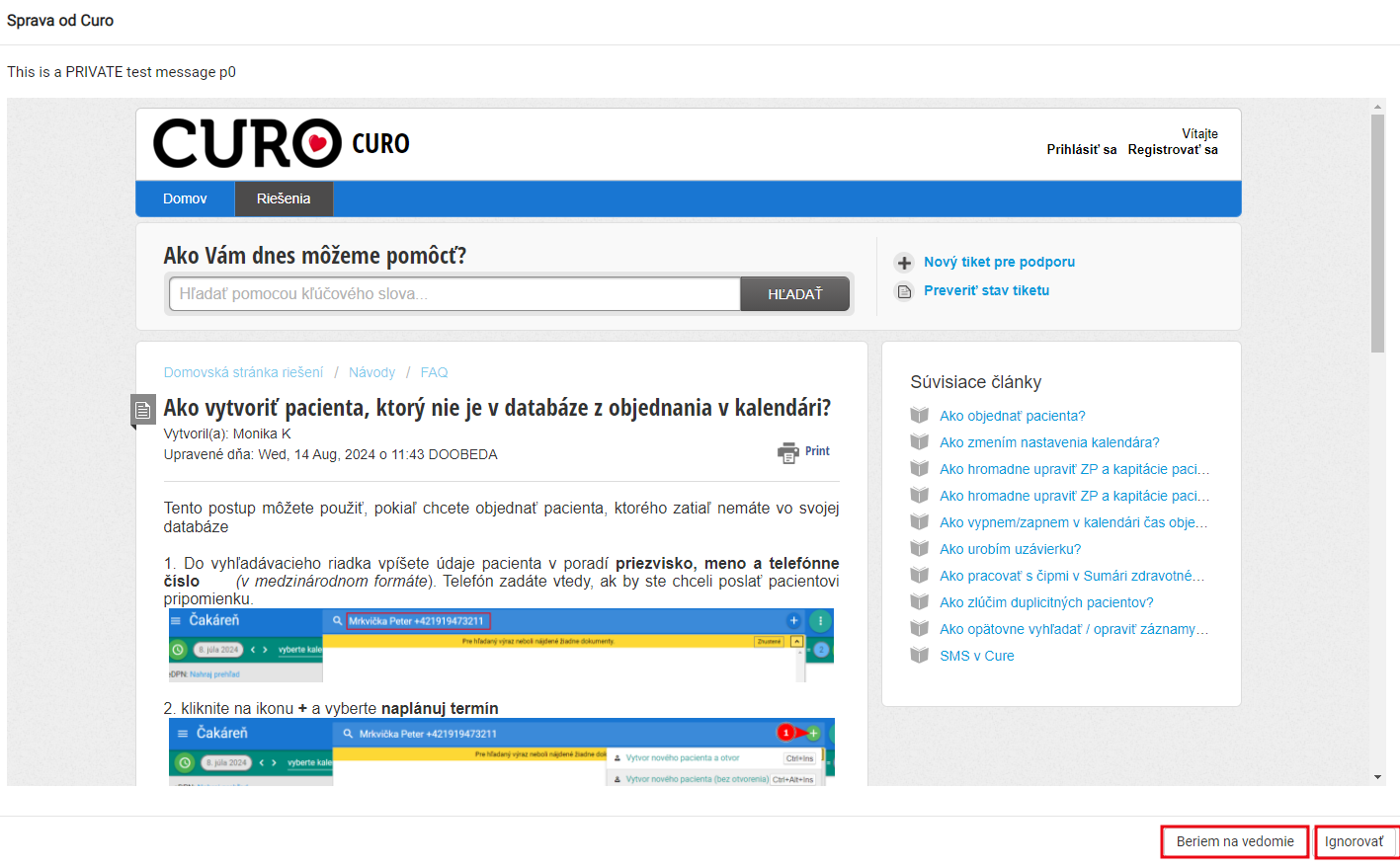
Task: Click the scrollbar down arrow
Action: pyautogui.click(x=1377, y=778)
